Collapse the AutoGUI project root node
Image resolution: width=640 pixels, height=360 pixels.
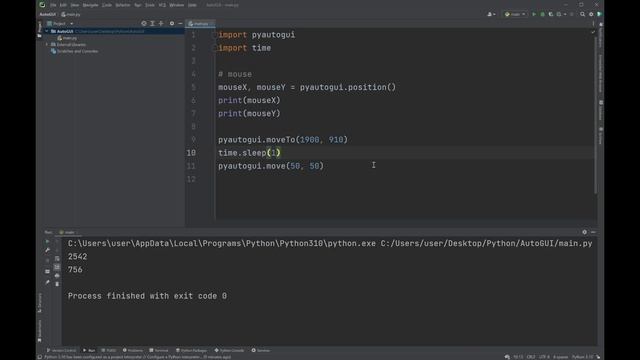click(x=47, y=31)
